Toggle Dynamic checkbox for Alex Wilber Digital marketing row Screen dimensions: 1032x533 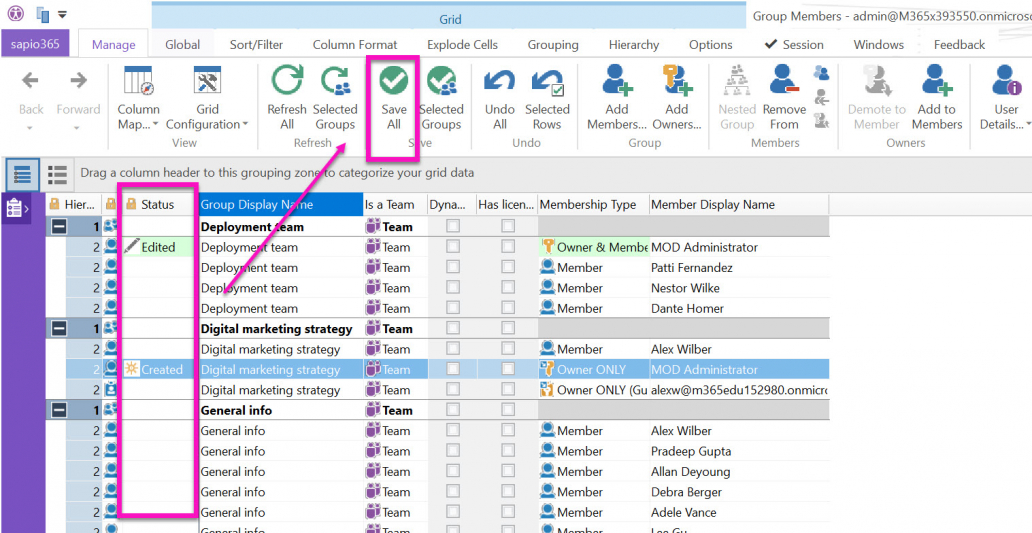pos(453,349)
